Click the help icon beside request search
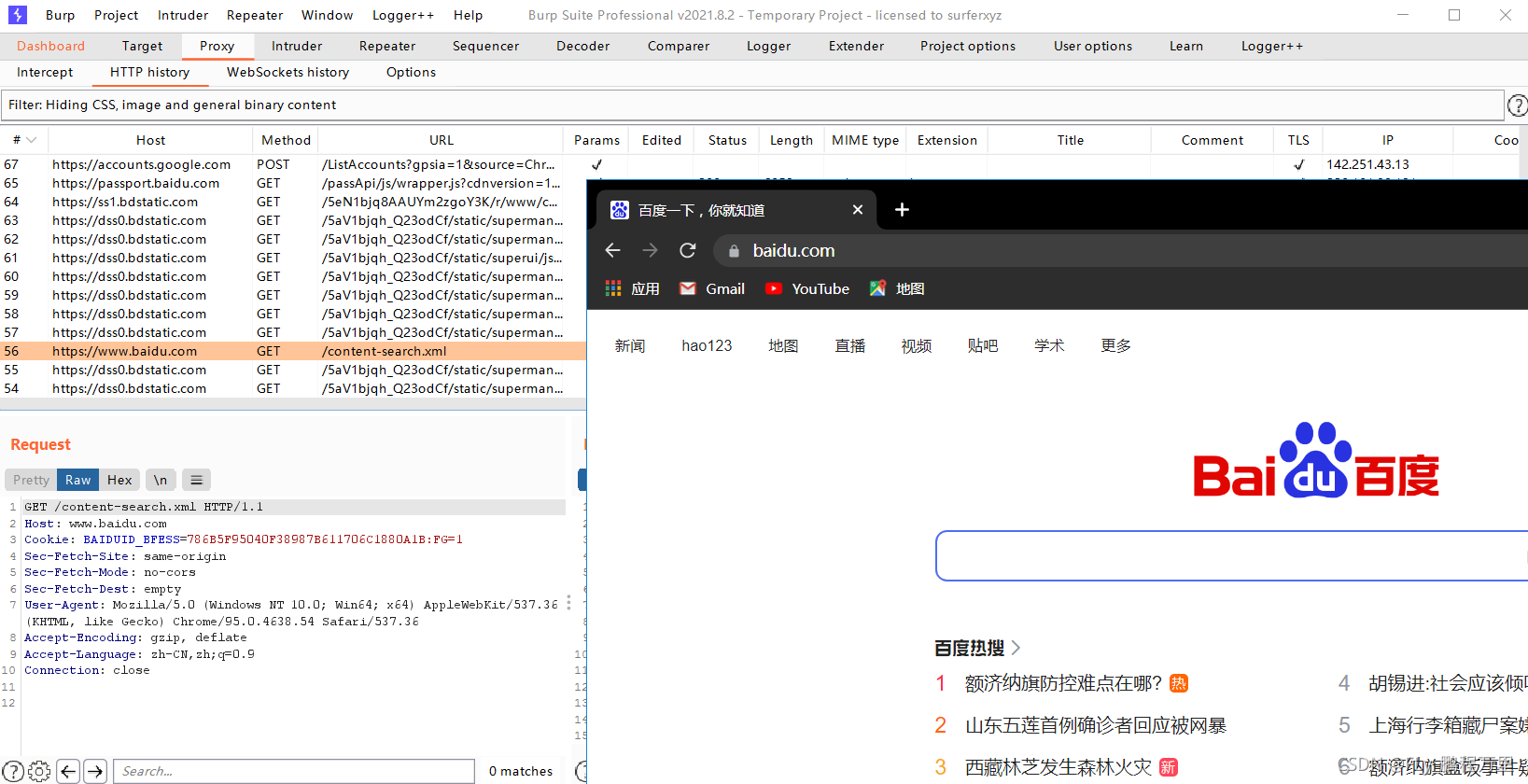Viewport: 1528px width, 784px height. pyautogui.click(x=13, y=771)
